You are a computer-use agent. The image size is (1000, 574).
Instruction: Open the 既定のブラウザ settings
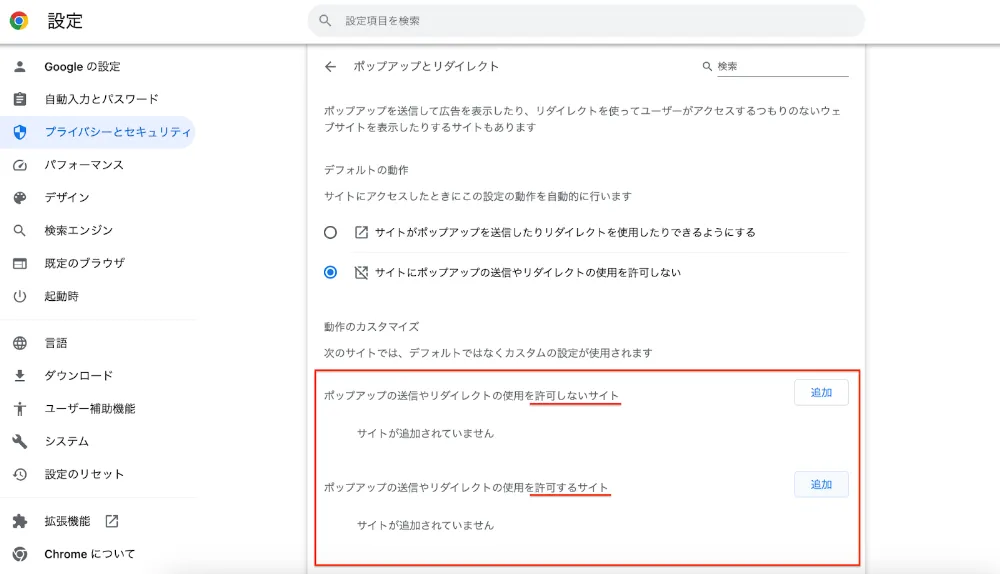pyautogui.click(x=84, y=263)
